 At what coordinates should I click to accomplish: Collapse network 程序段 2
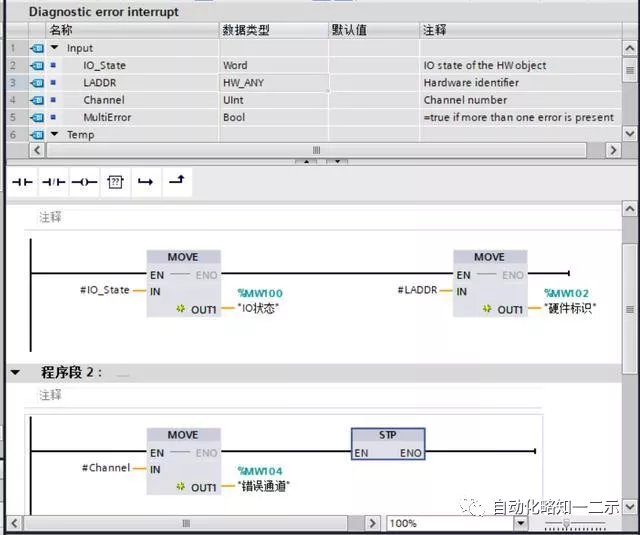(15, 372)
